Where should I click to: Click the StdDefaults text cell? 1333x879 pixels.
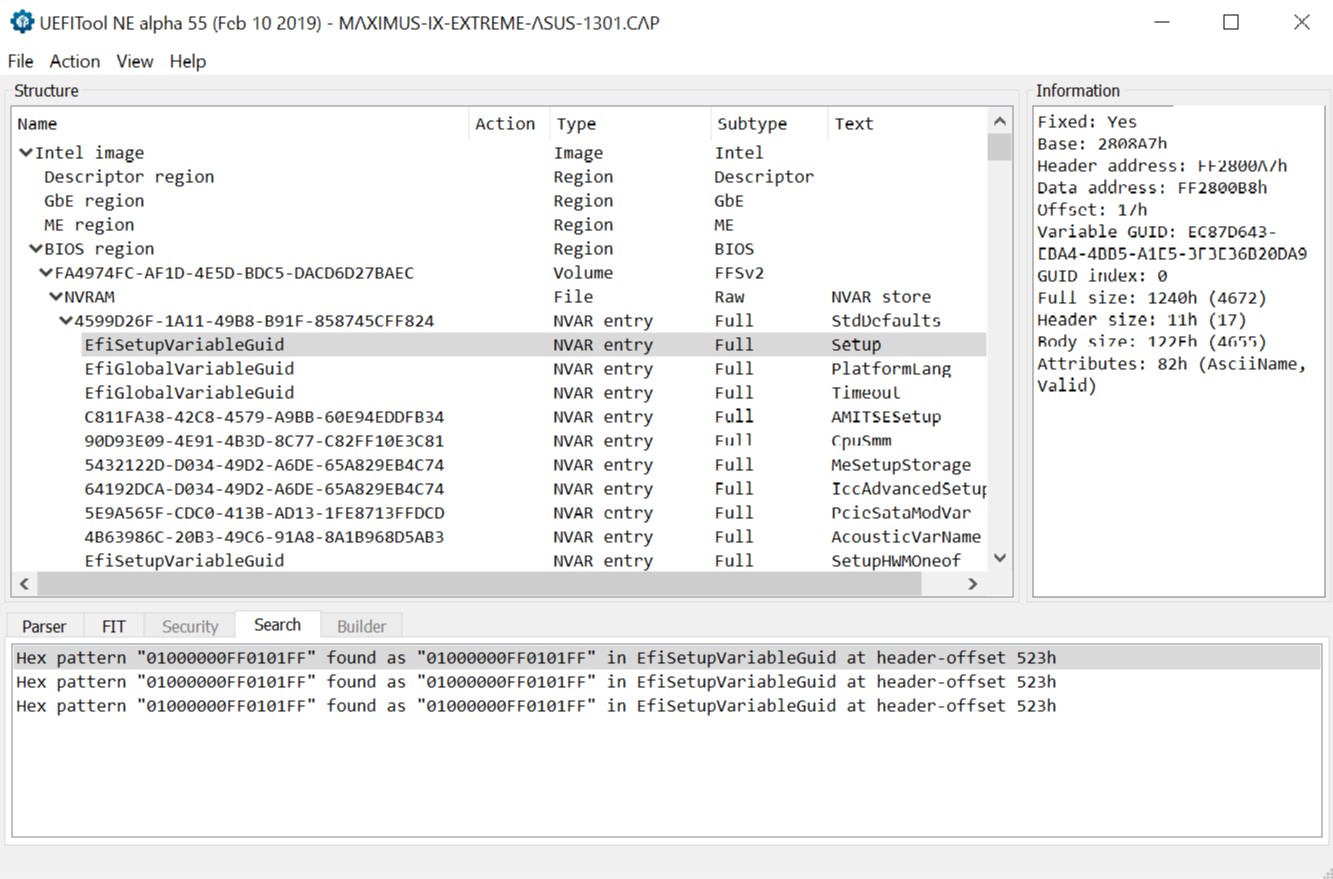click(x=886, y=321)
